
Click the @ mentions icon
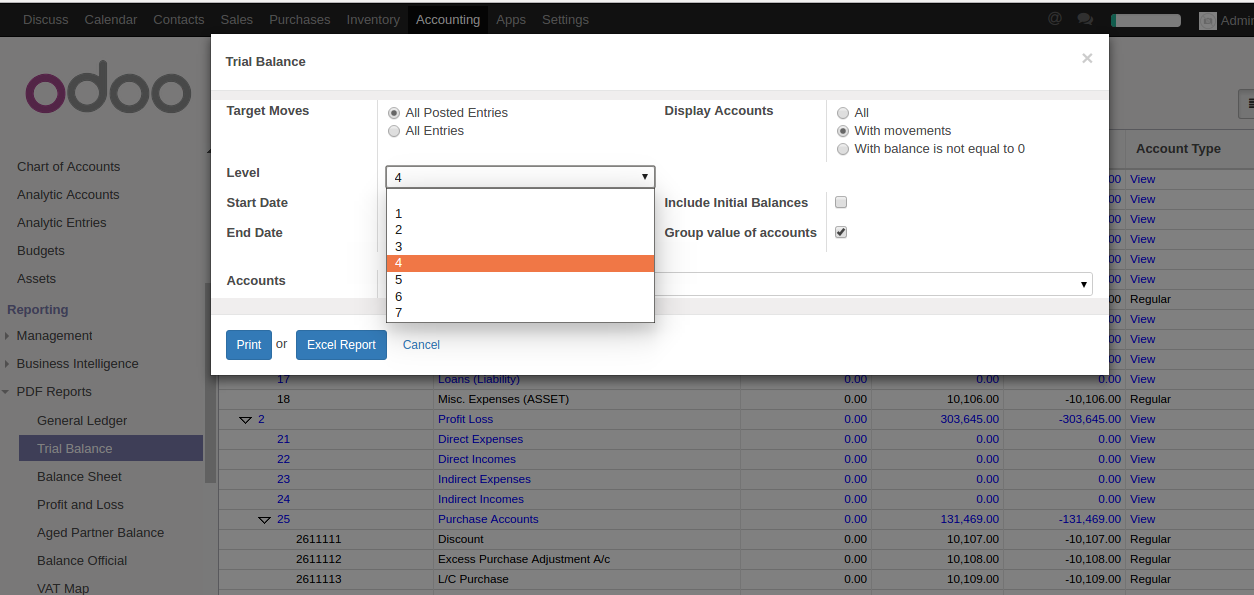tap(1054, 19)
